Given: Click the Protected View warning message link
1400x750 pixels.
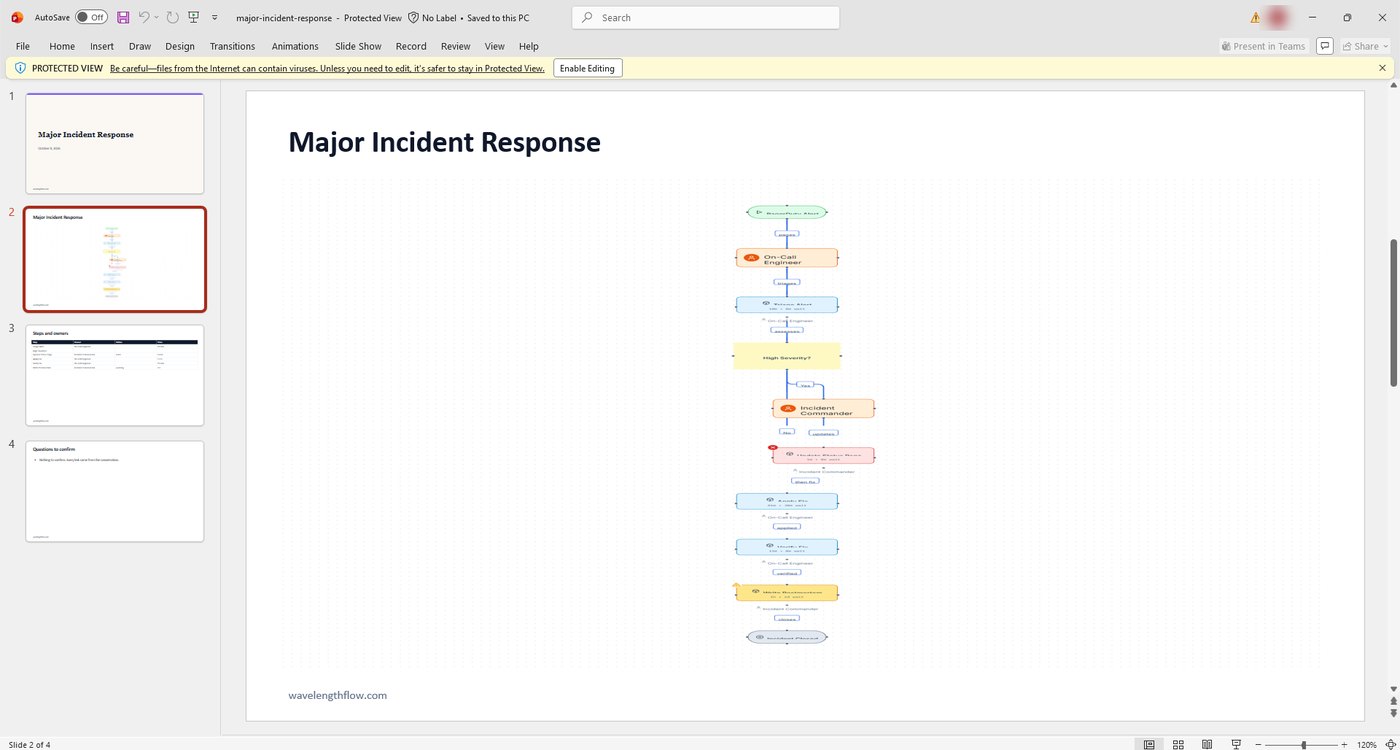Looking at the screenshot, I should click(x=327, y=68).
